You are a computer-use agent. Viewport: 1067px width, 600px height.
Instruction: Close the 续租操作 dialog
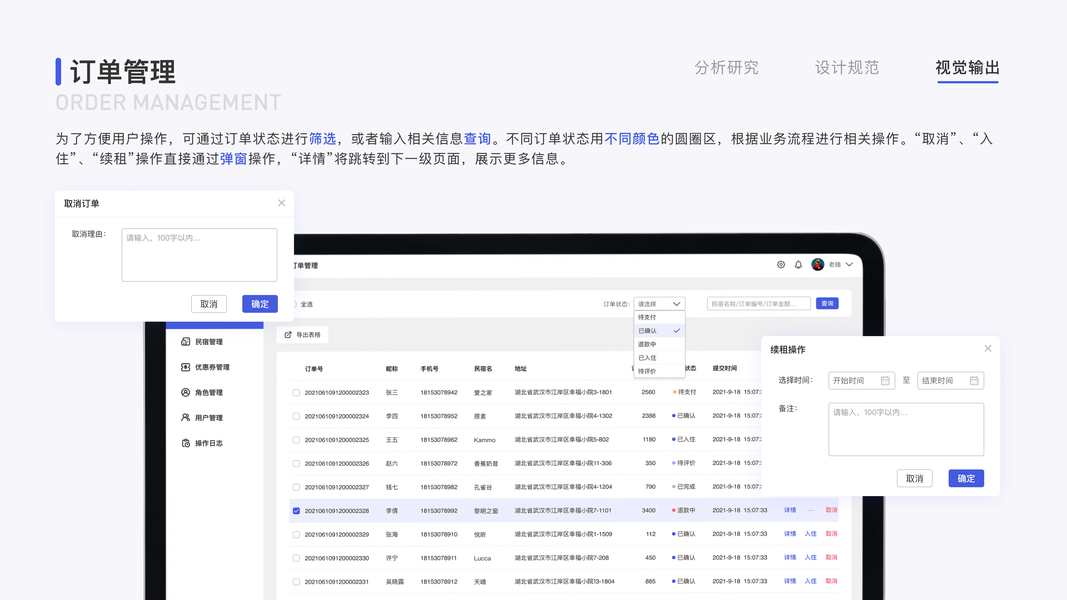click(x=988, y=348)
